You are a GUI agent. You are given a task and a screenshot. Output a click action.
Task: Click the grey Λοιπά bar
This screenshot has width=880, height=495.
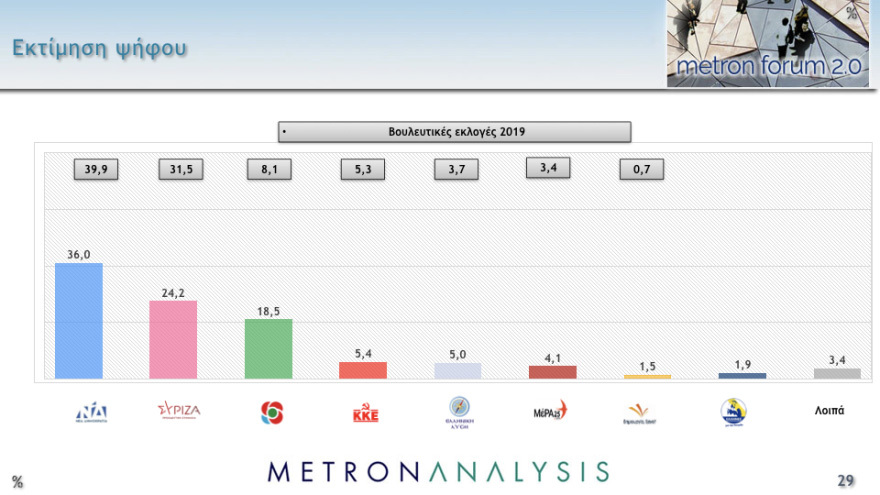[837, 374]
